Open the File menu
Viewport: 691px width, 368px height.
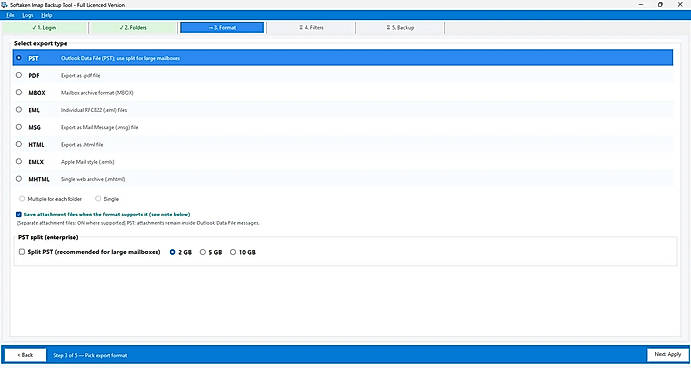point(10,15)
